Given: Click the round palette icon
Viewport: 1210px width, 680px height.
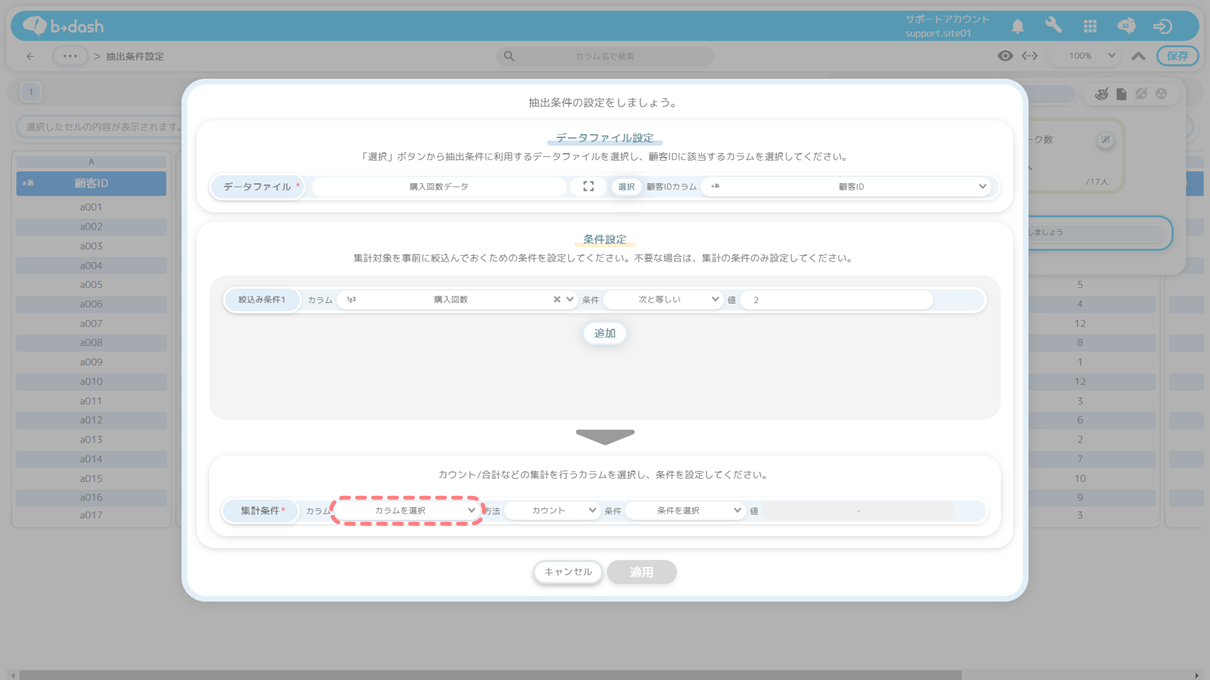Looking at the screenshot, I should (x=1161, y=94).
